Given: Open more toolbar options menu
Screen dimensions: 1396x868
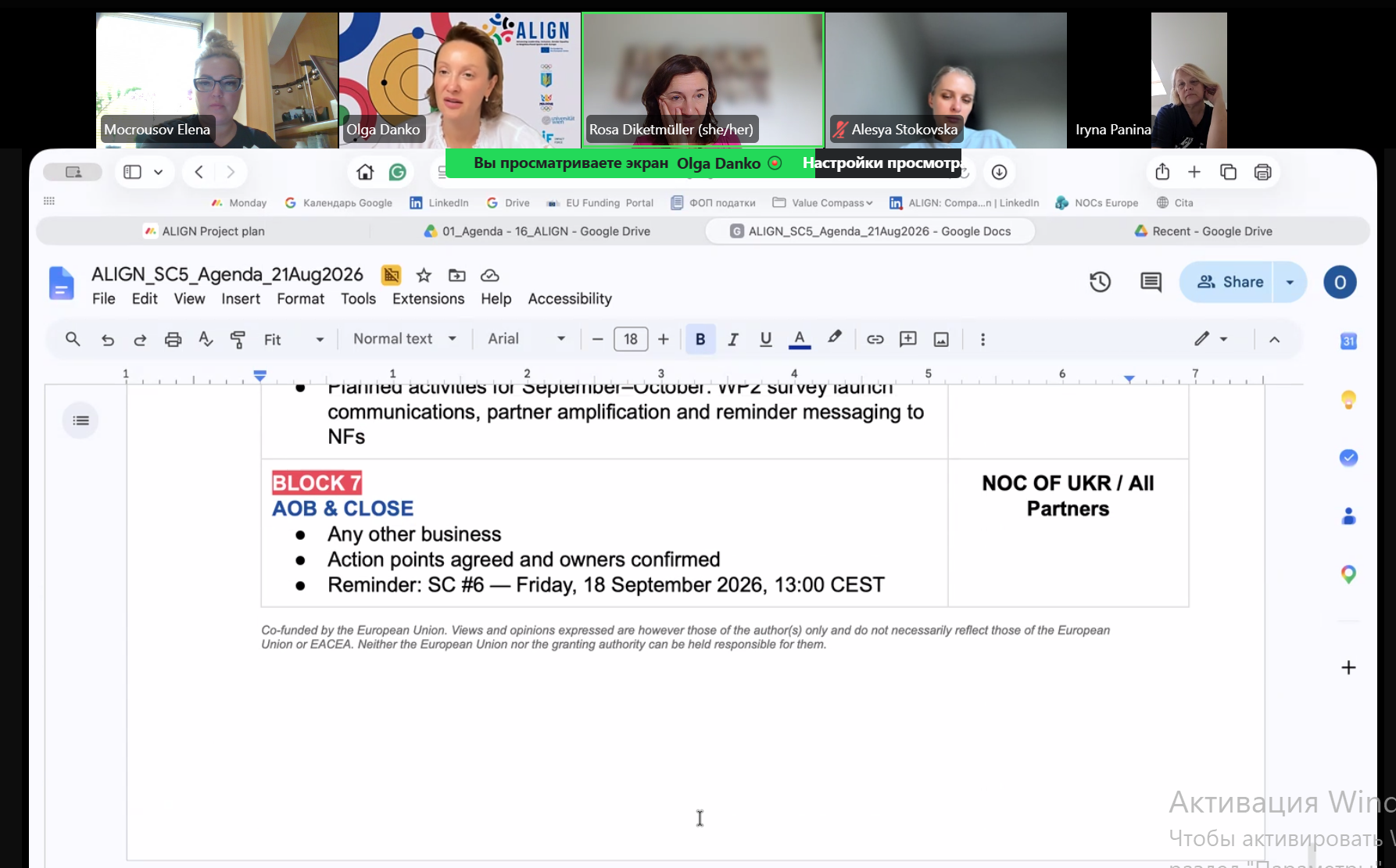Looking at the screenshot, I should 983,339.
